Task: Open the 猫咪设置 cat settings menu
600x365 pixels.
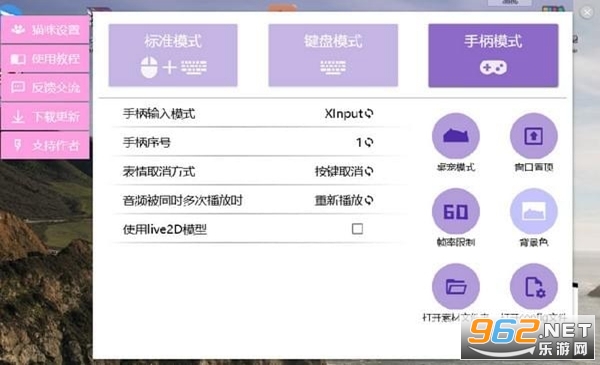Action: (45, 29)
